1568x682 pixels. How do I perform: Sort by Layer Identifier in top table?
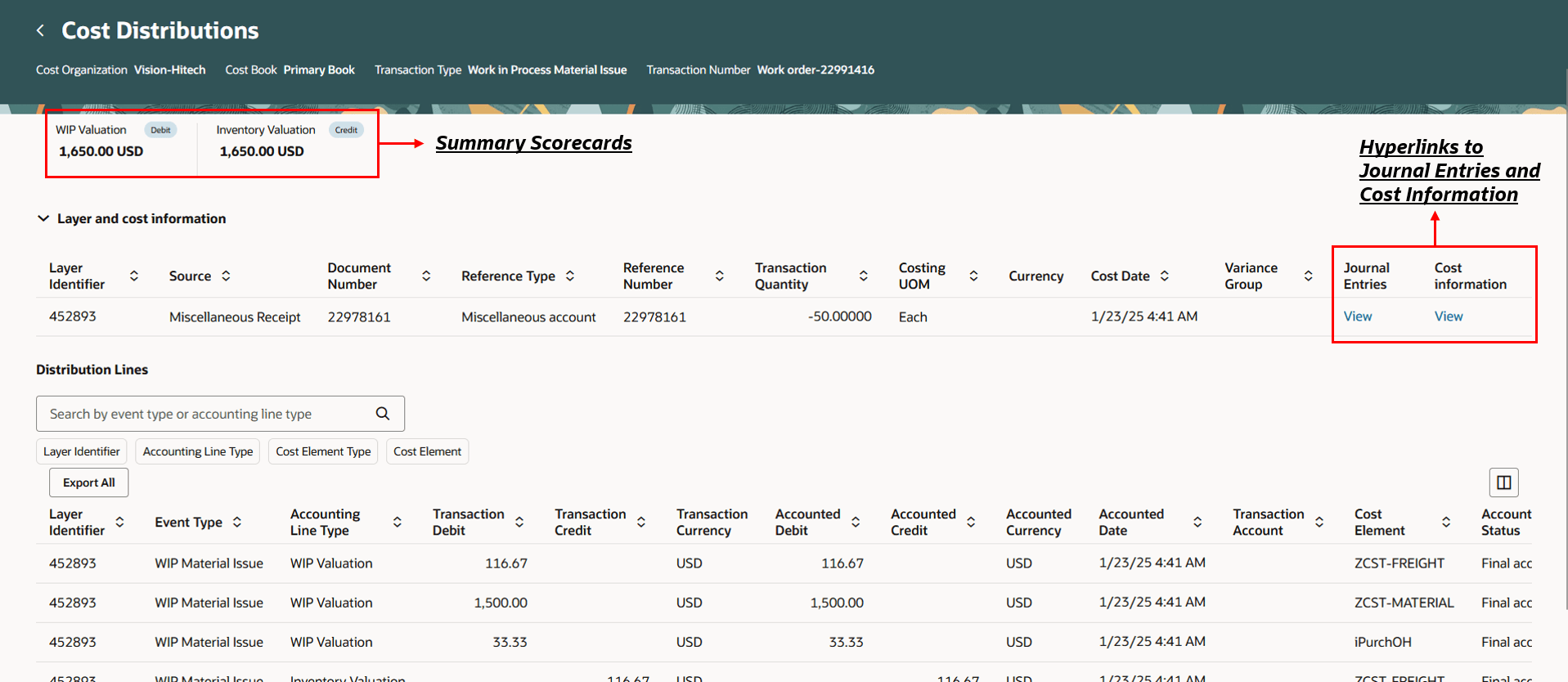click(134, 276)
